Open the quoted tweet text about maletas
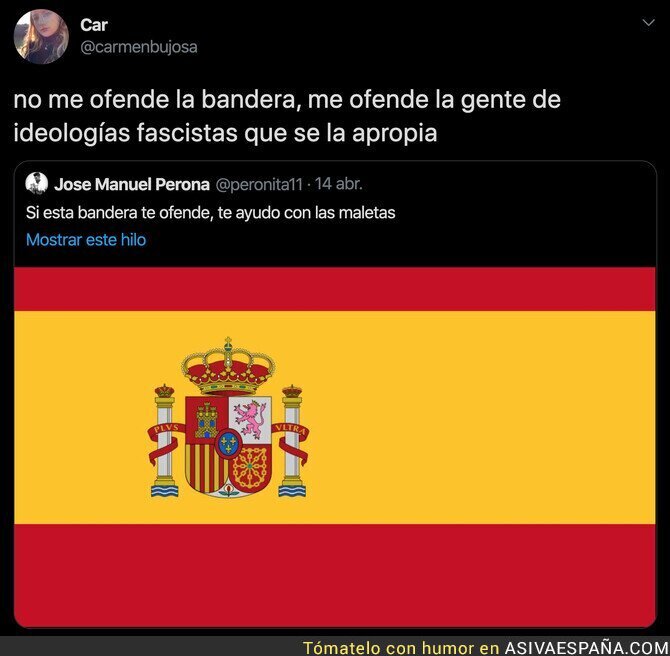 [210, 212]
